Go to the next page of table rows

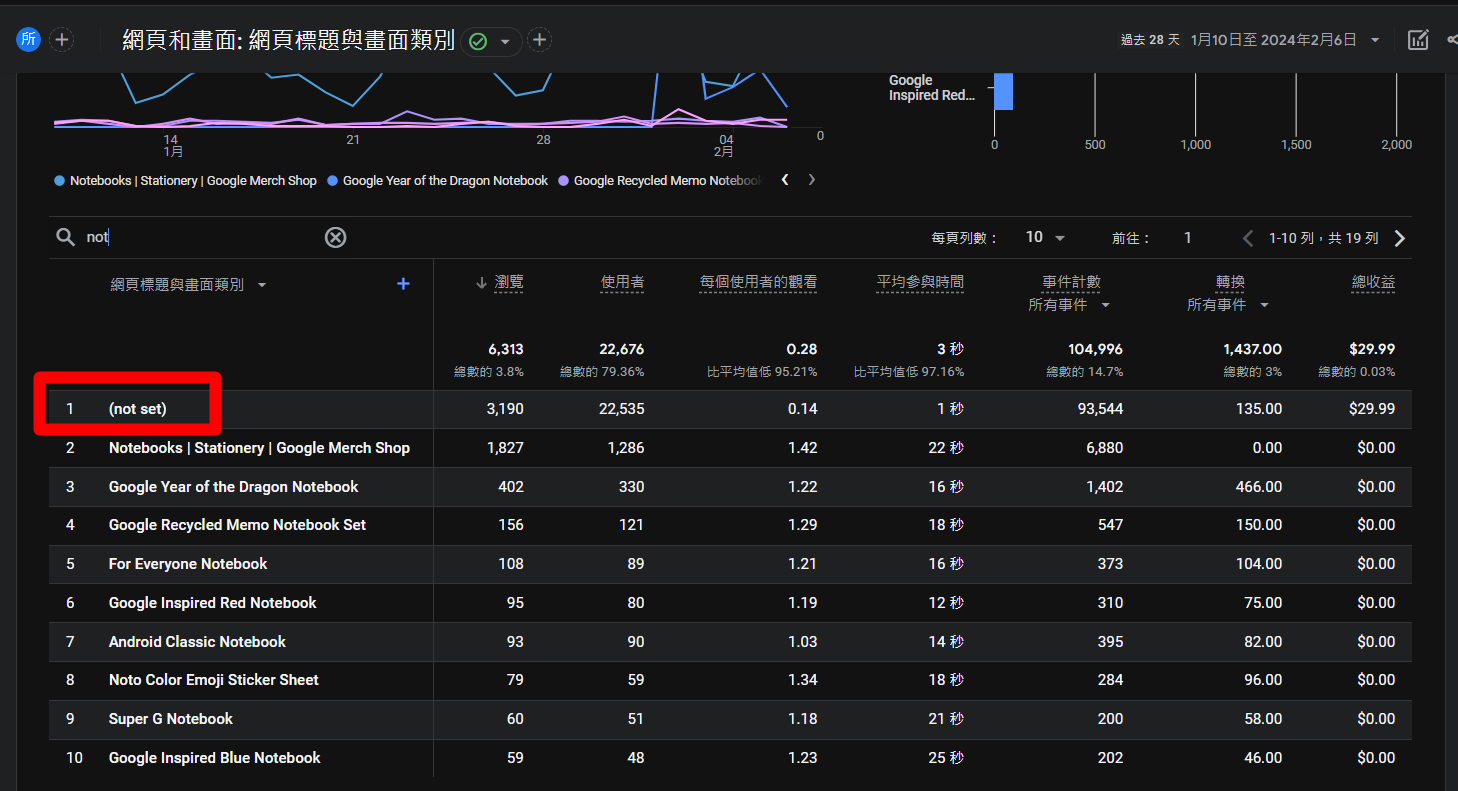(x=1400, y=238)
